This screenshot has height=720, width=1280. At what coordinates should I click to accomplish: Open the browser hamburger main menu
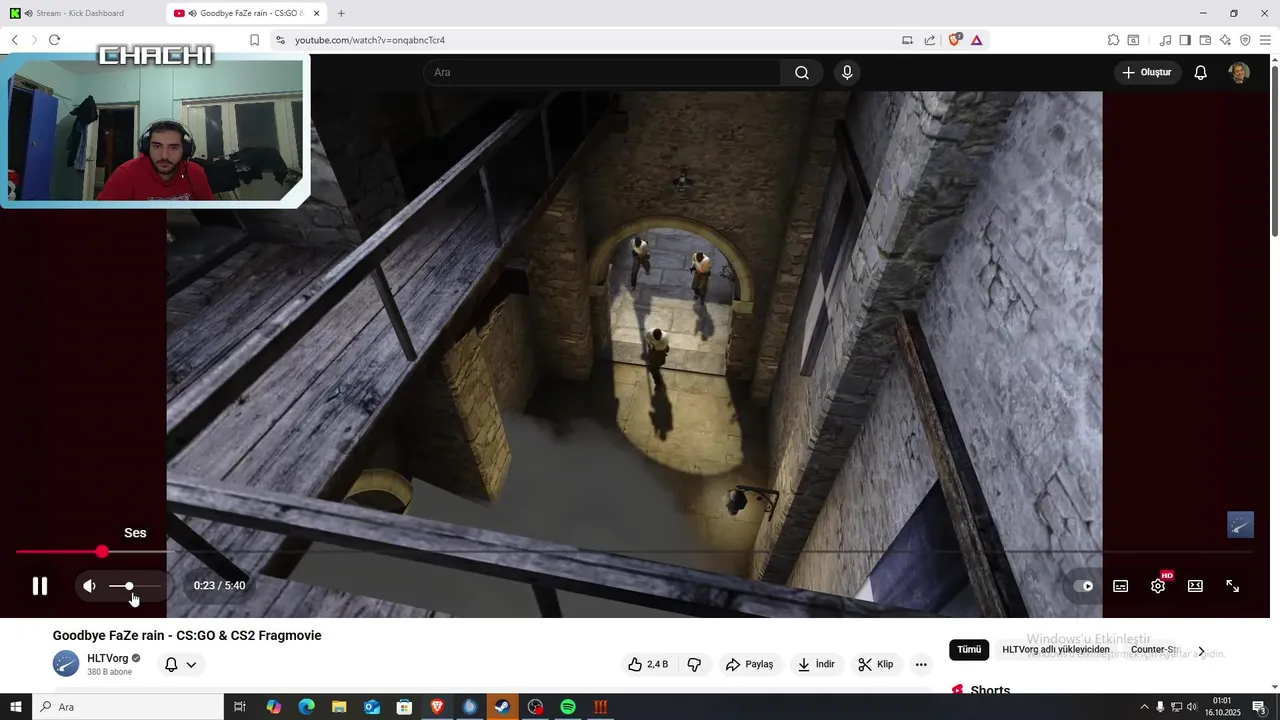[1265, 40]
